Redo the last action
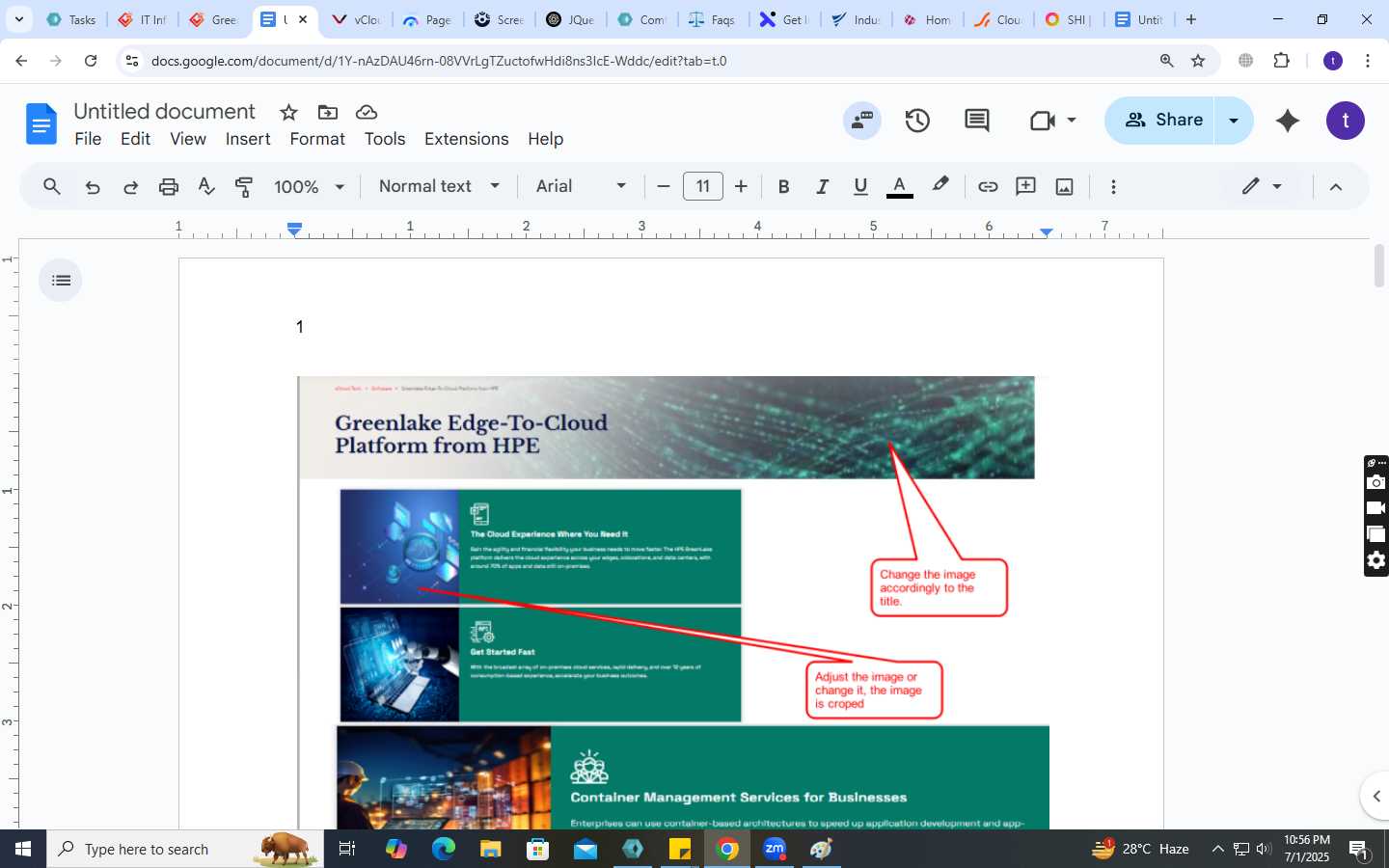 pyautogui.click(x=130, y=186)
